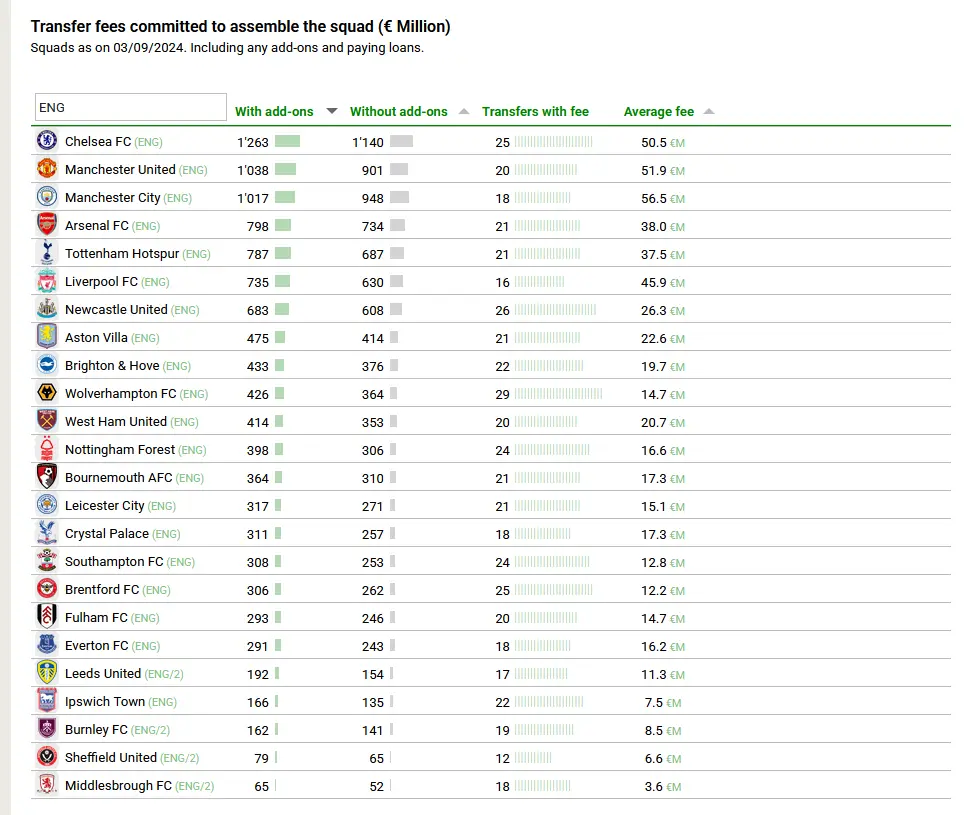The height and width of the screenshot is (815, 970).
Task: Focus the ENG filter input field
Action: [x=131, y=107]
